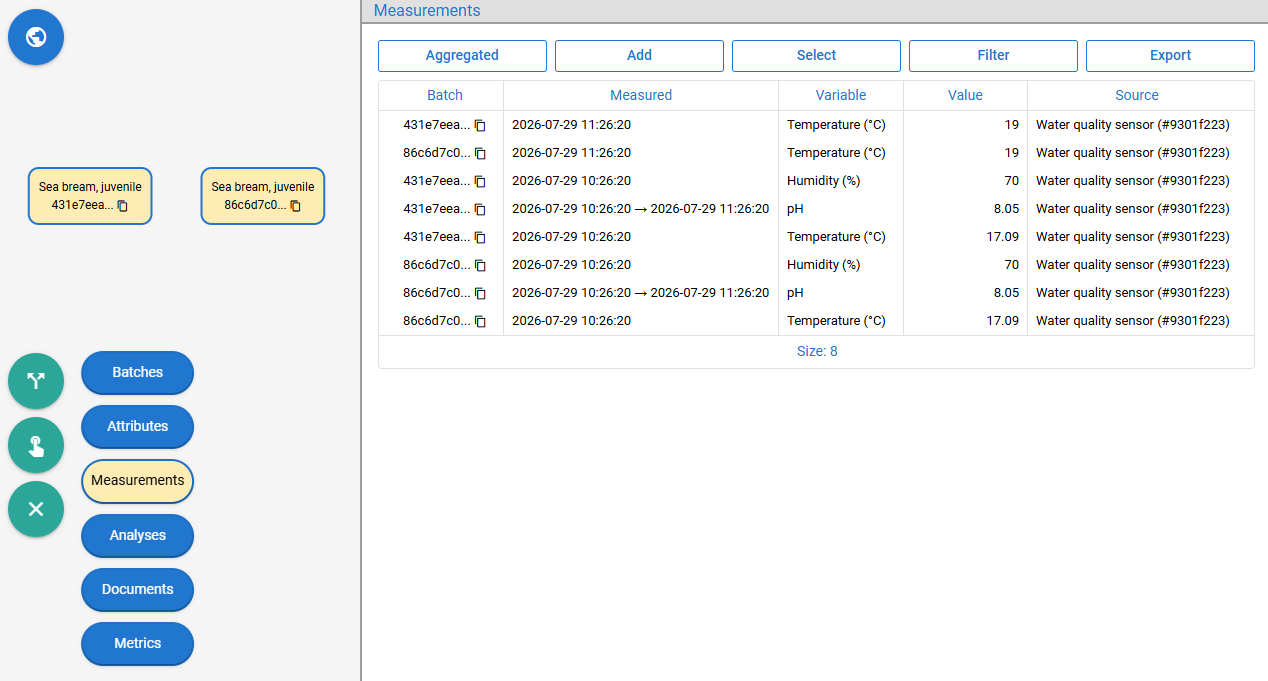The height and width of the screenshot is (681, 1268).
Task: Open the Metrics section
Action: coord(137,643)
